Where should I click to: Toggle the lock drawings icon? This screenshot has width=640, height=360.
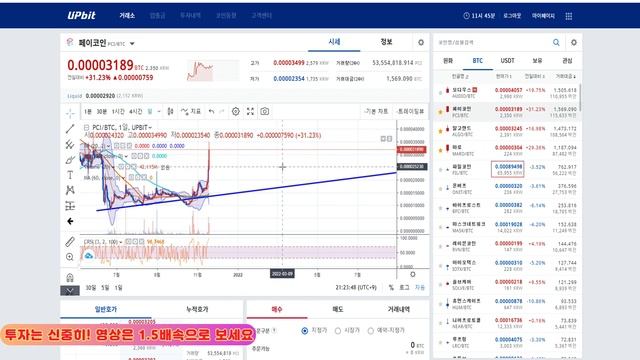click(70, 278)
